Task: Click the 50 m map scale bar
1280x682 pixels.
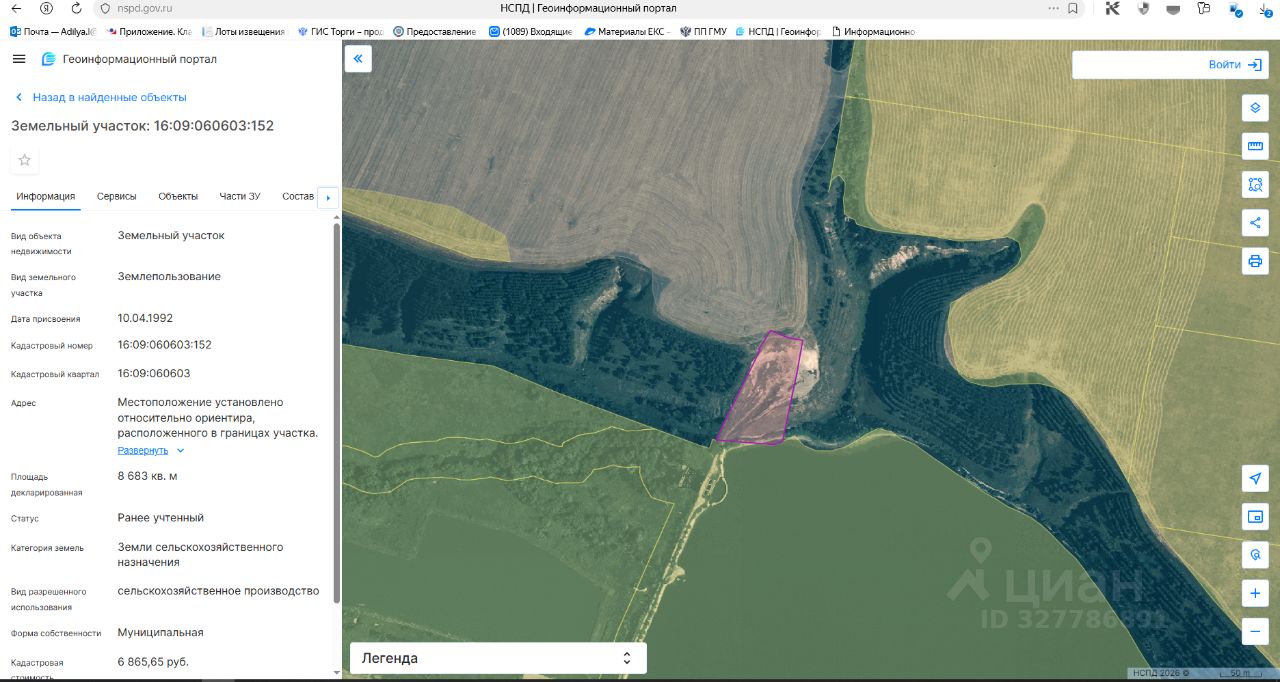Action: 1241,673
